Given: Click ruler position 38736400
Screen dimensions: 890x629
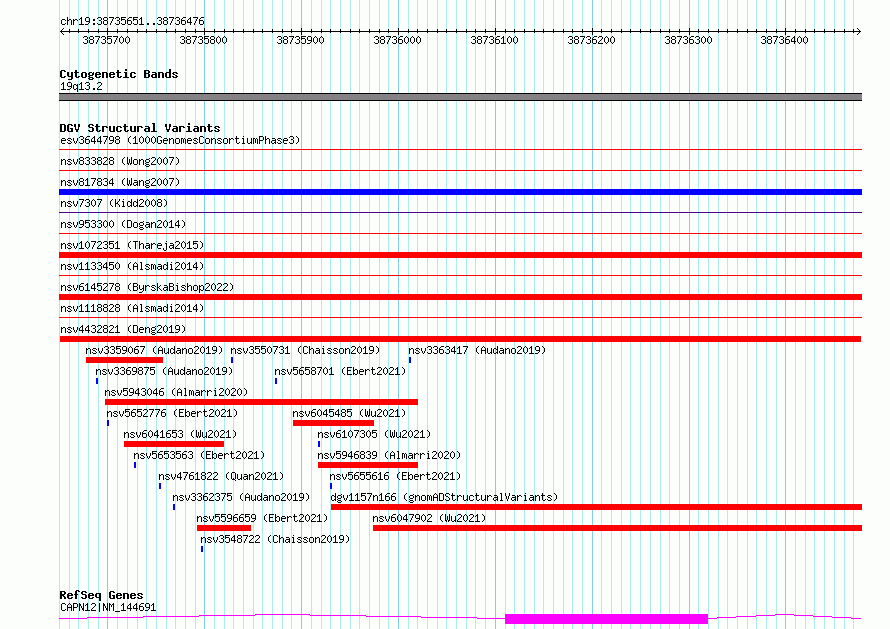Looking at the screenshot, I should 784,40.
